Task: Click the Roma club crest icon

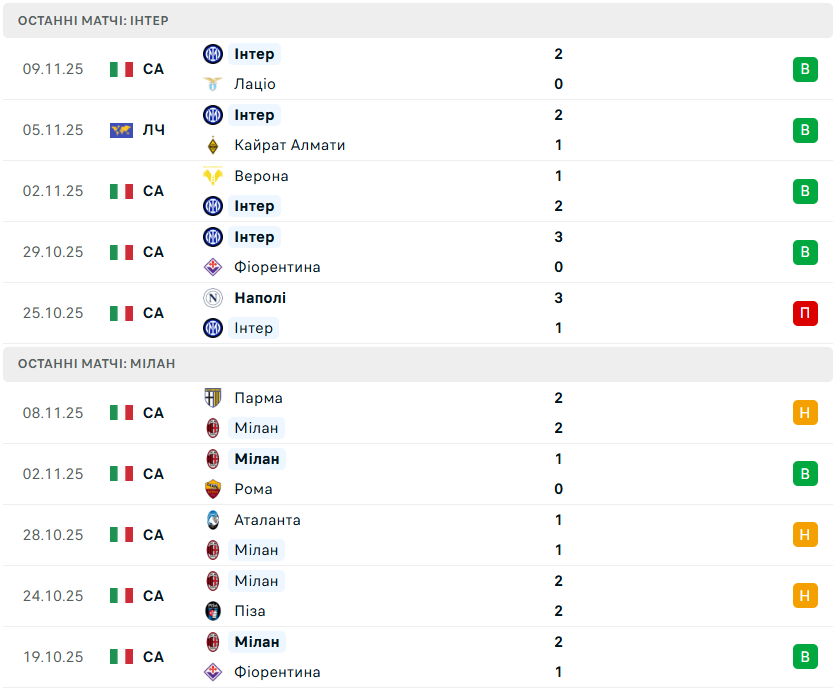Action: pyautogui.click(x=212, y=489)
